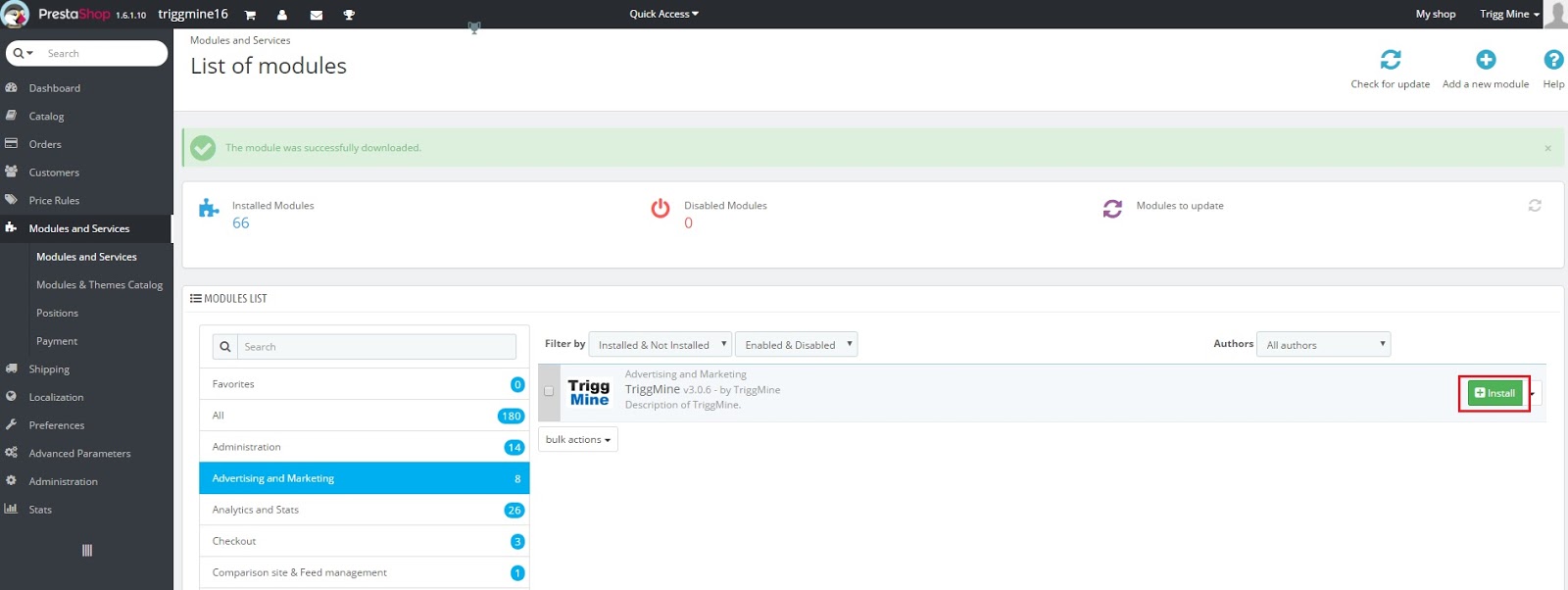Click the PrestaShop logo
This screenshot has height=590, width=1568.
(x=73, y=14)
